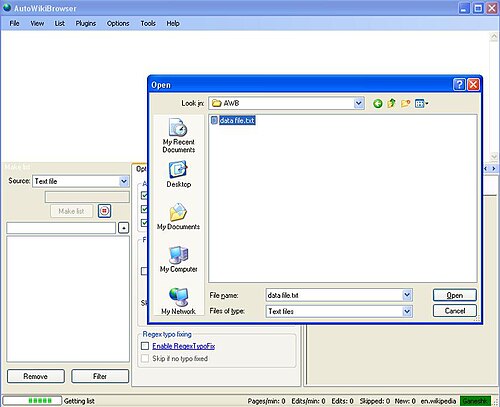Expand the Look in AWB folder dropdown
Viewport: 500px width, 407px height.
coord(358,103)
